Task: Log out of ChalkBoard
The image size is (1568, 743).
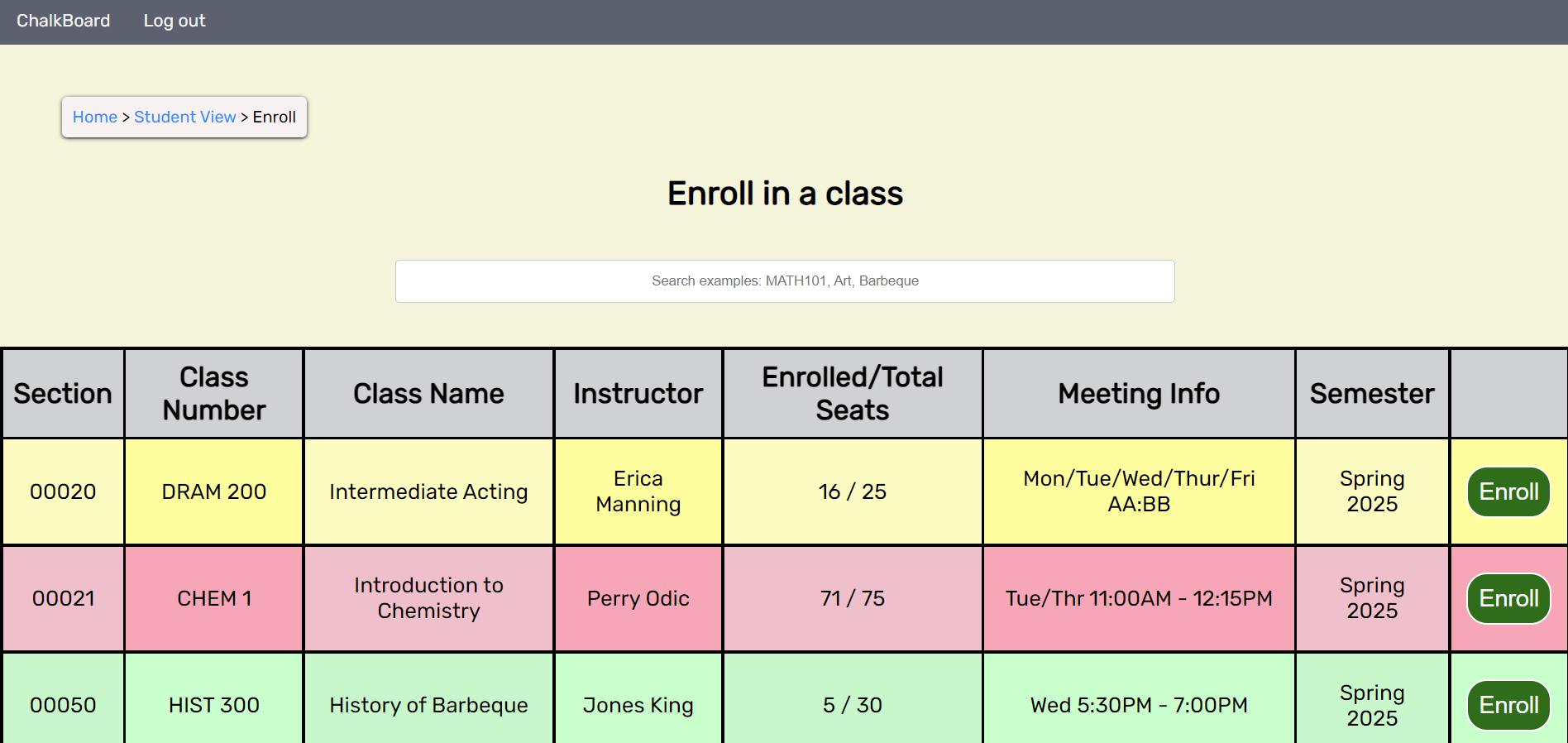Action: point(174,21)
